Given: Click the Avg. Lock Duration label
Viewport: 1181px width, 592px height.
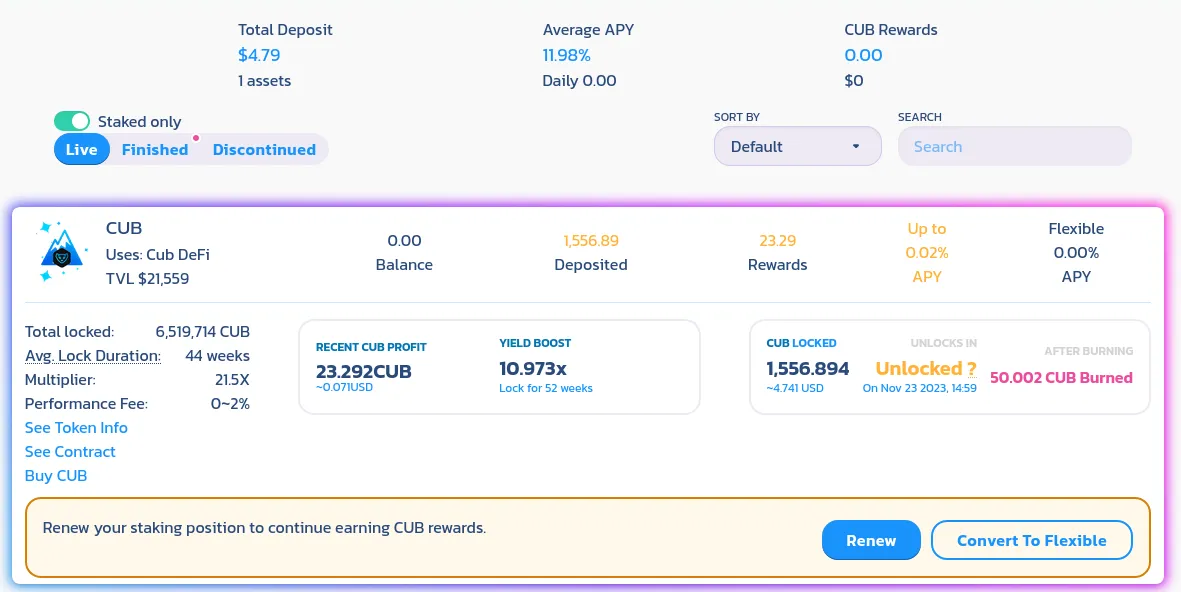Looking at the screenshot, I should pyautogui.click(x=93, y=356).
